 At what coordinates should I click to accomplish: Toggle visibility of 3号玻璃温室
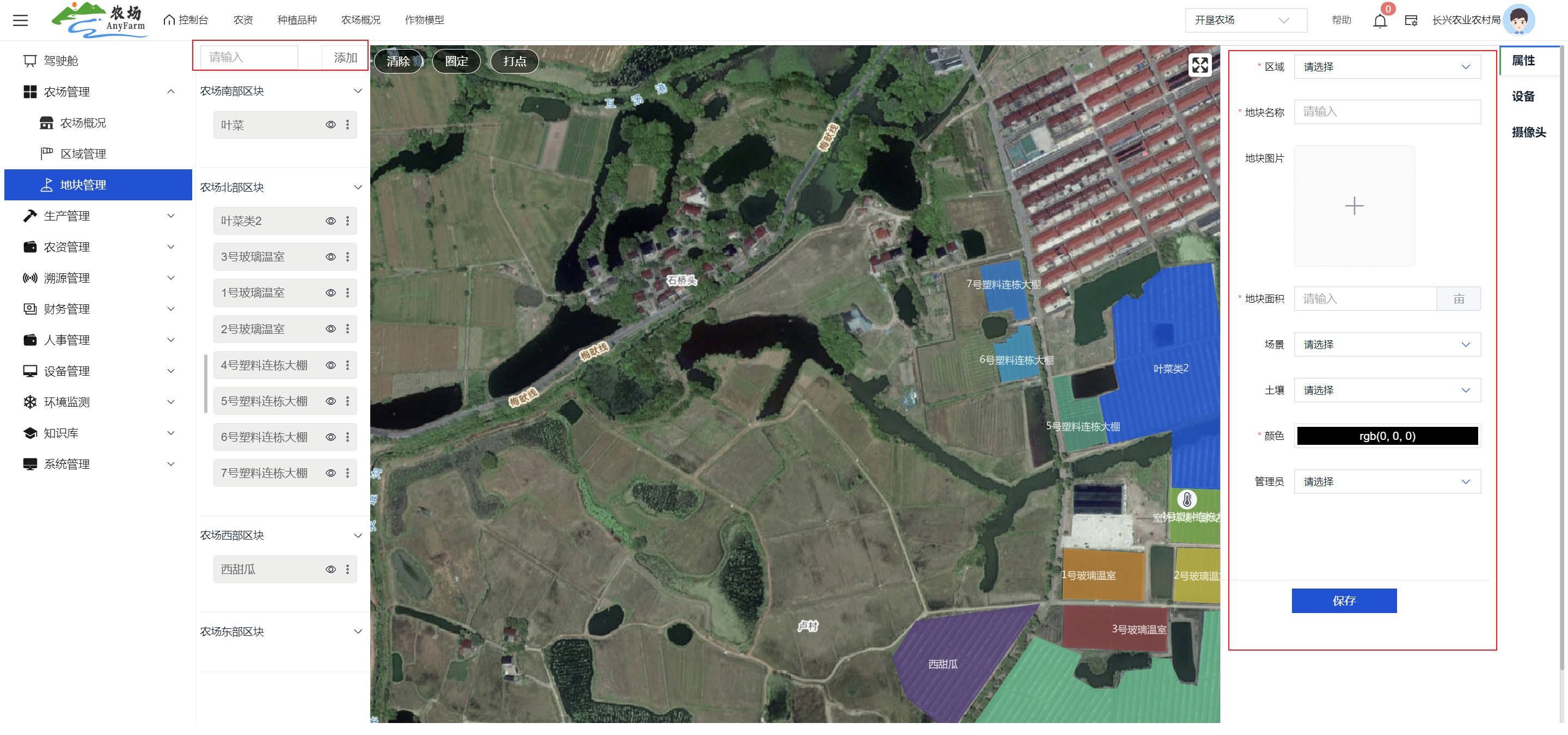pos(330,257)
